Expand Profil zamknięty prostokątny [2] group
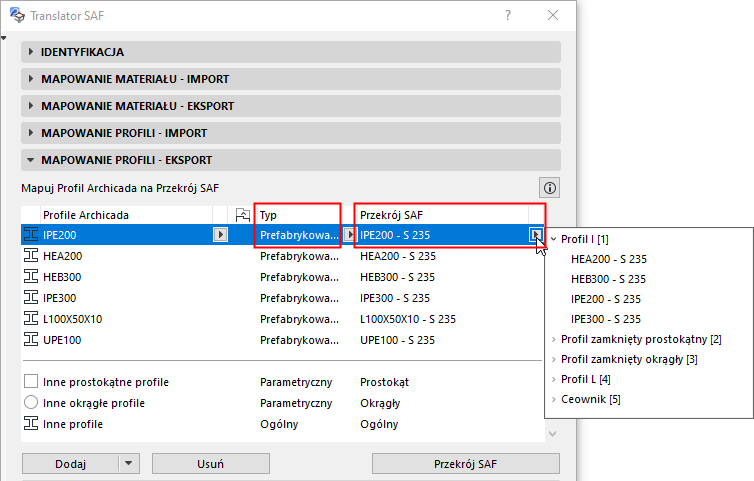The width and height of the screenshot is (754, 481). coord(554,339)
